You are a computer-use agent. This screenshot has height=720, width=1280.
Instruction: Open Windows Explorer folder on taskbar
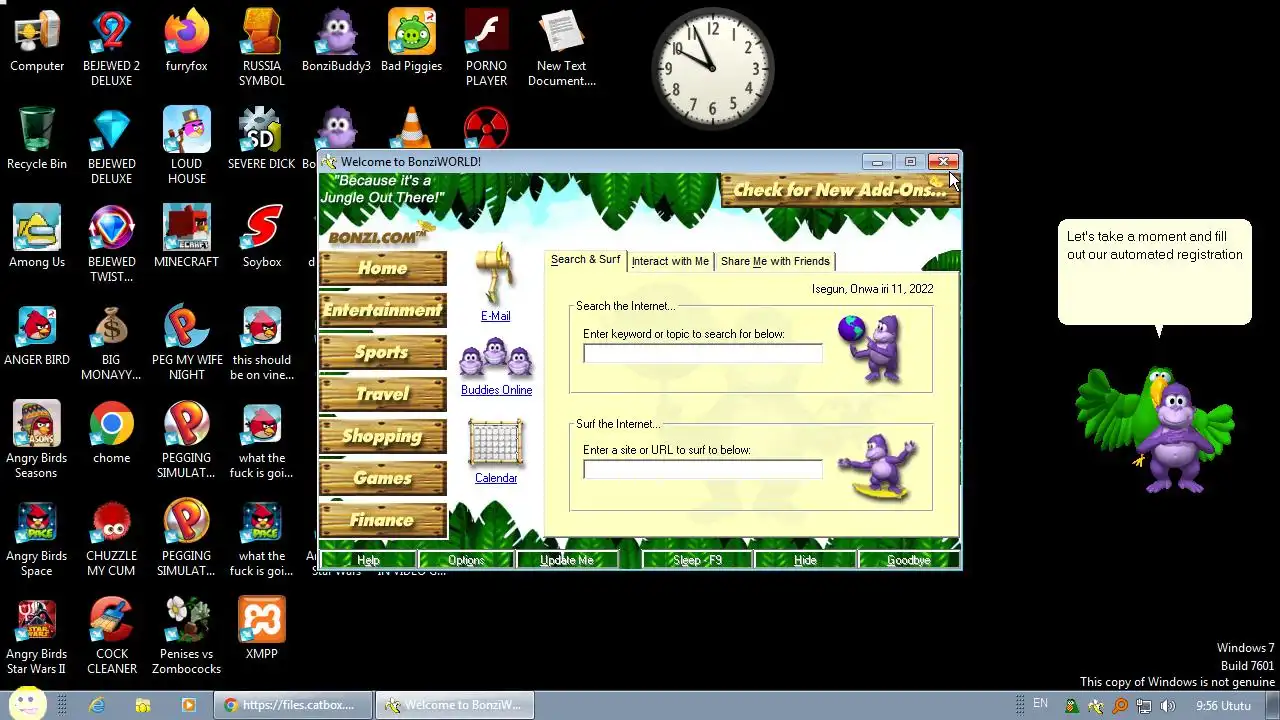pos(143,705)
